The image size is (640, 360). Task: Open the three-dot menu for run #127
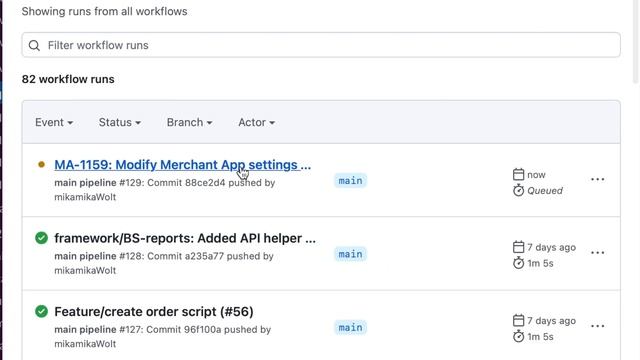coord(598,326)
